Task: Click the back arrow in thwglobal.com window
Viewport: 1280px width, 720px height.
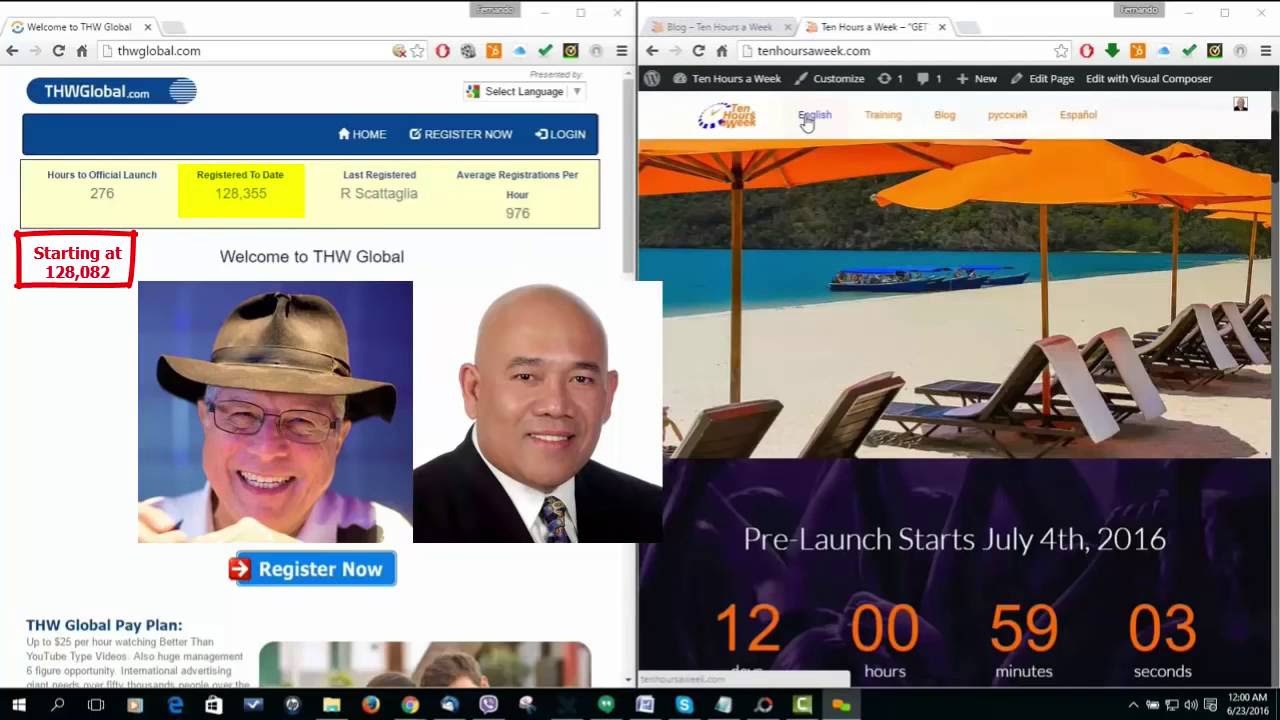Action: (x=13, y=51)
